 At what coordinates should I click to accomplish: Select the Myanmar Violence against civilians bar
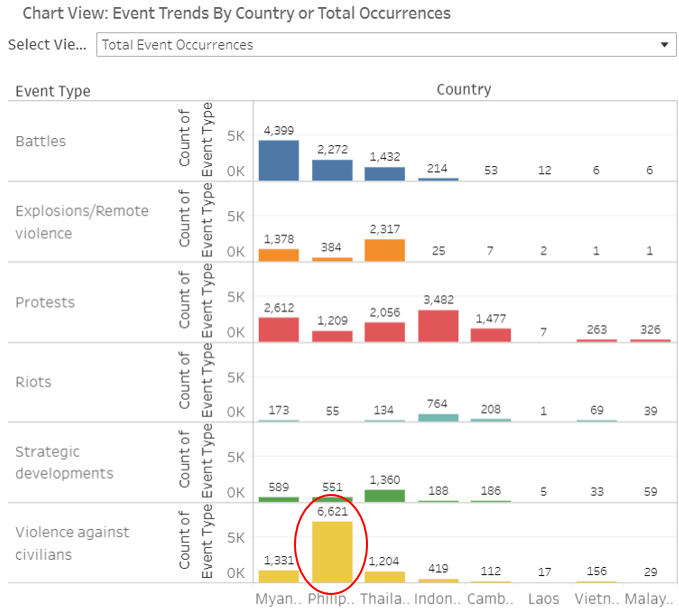tap(278, 576)
